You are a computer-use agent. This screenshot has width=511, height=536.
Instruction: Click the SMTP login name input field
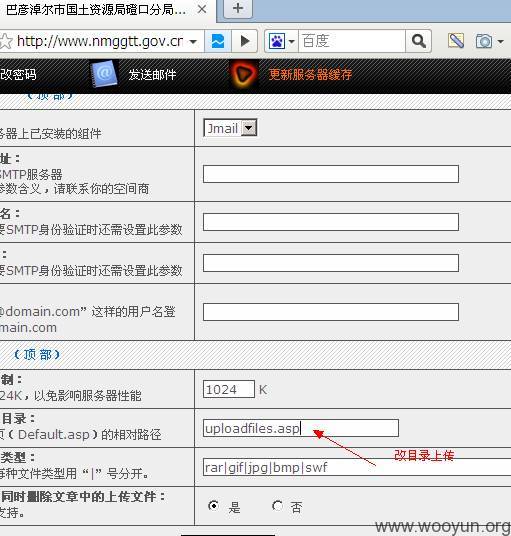coord(331,222)
